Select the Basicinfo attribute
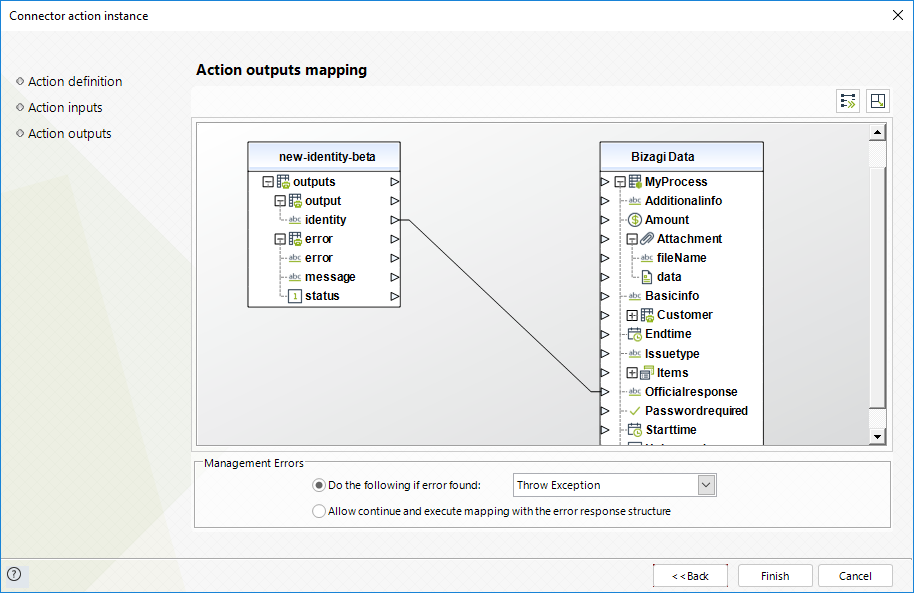The image size is (914, 593). (672, 296)
